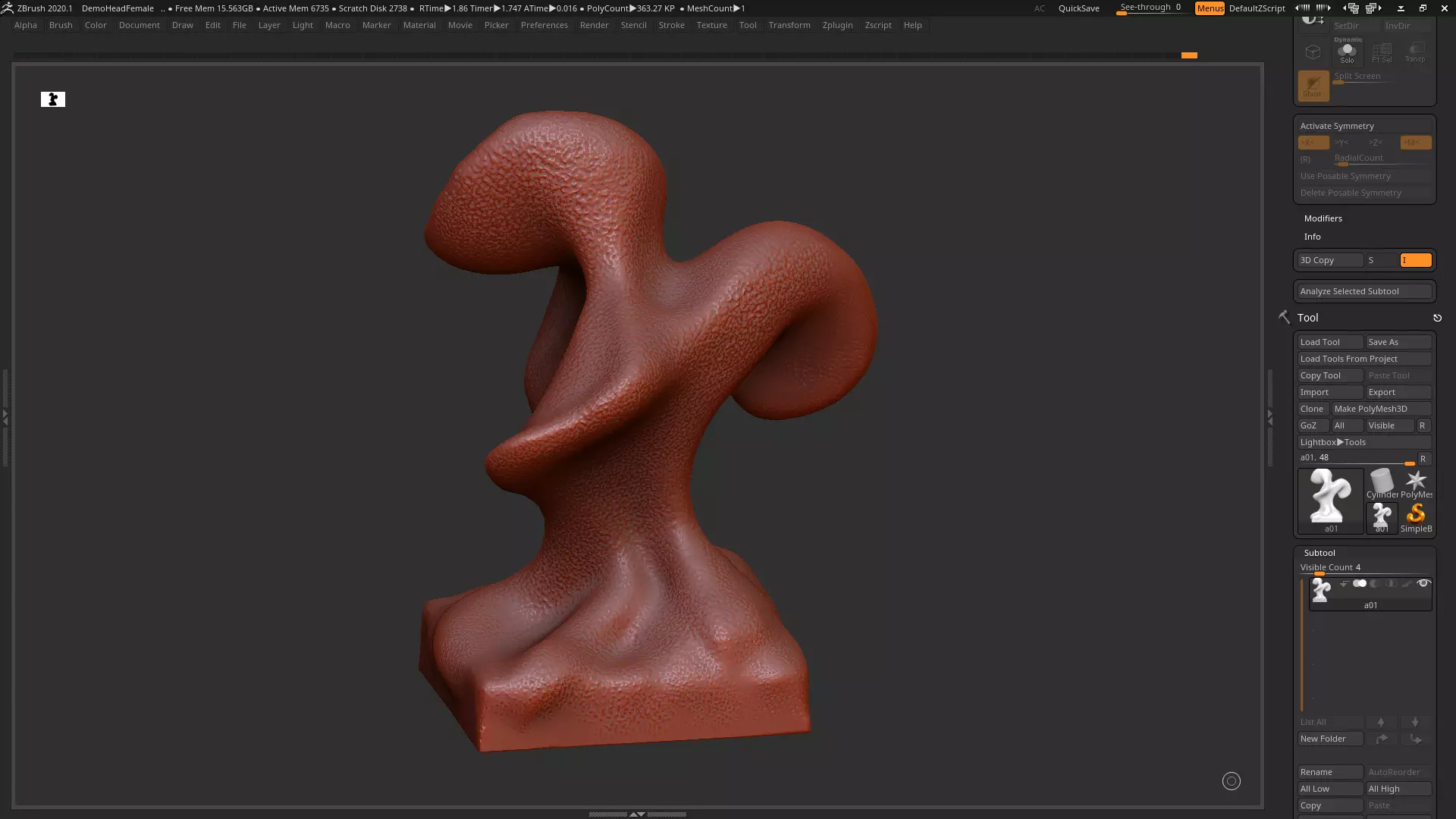
Task: Click subtool move-into-folder right-arrow icon
Action: coord(1381,739)
